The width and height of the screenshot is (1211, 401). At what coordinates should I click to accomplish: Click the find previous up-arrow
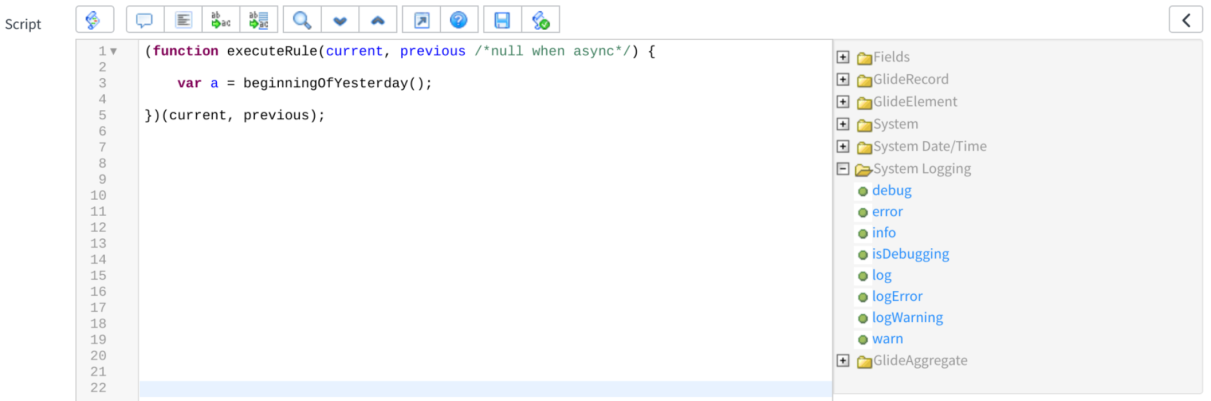[x=377, y=19]
